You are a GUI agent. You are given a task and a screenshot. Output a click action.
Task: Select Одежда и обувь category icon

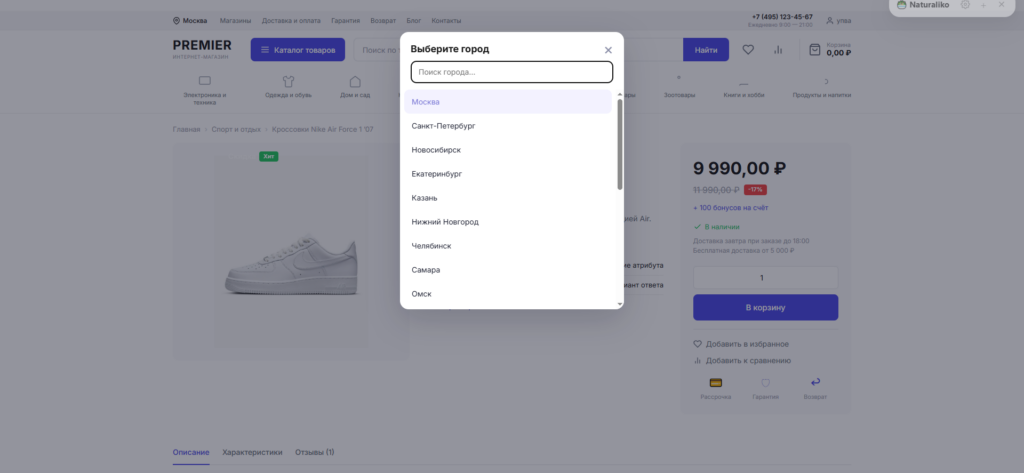click(288, 81)
